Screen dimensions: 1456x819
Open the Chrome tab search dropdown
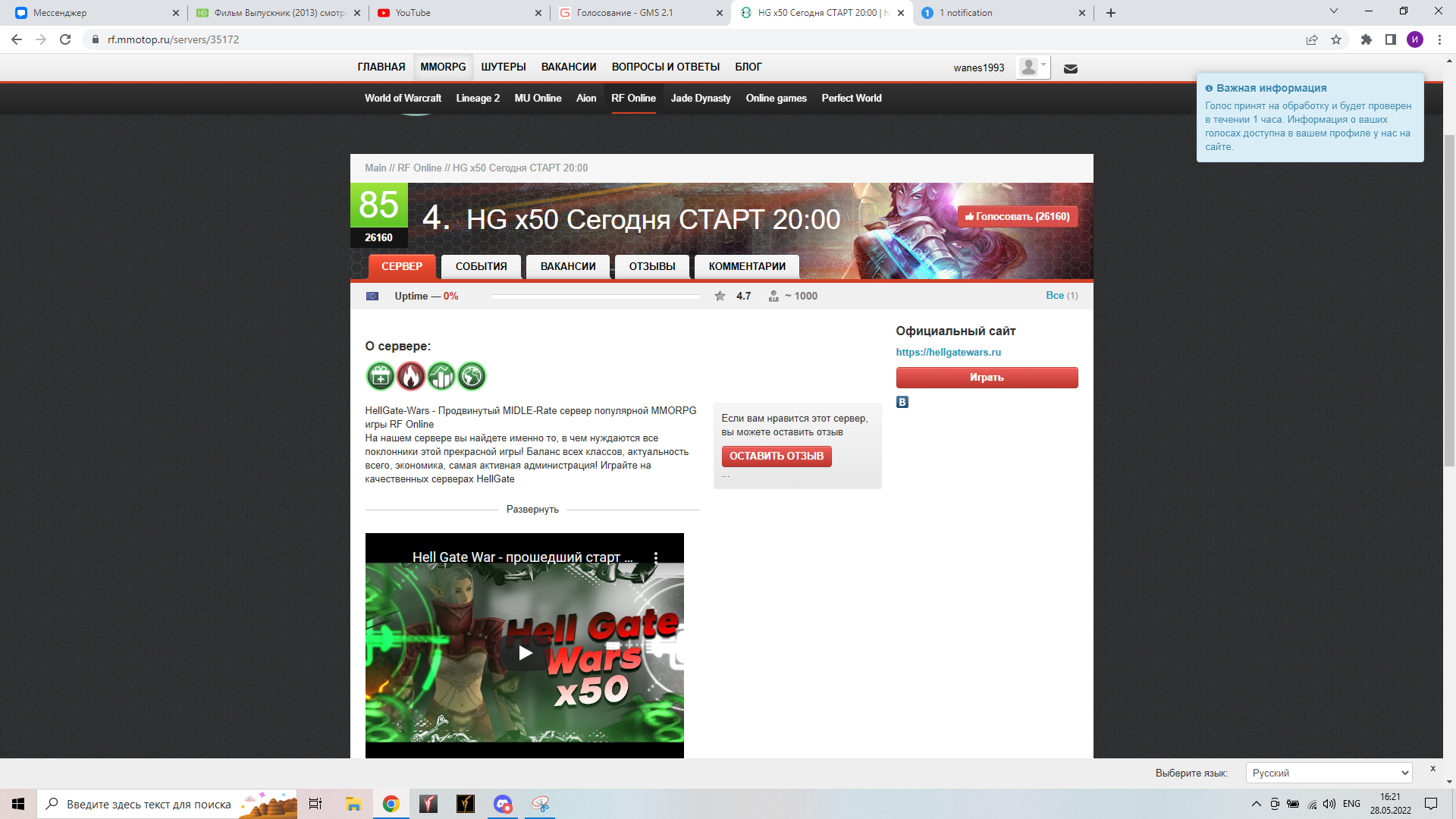(x=1334, y=11)
